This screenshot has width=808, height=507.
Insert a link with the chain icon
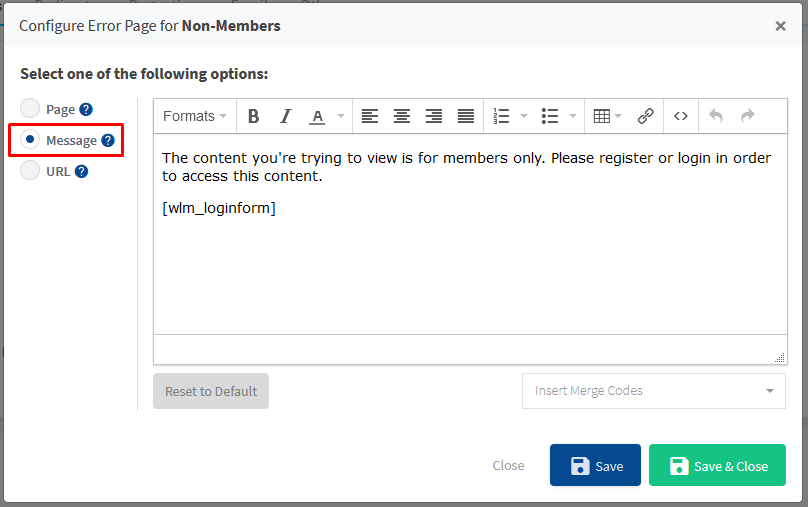[645, 116]
